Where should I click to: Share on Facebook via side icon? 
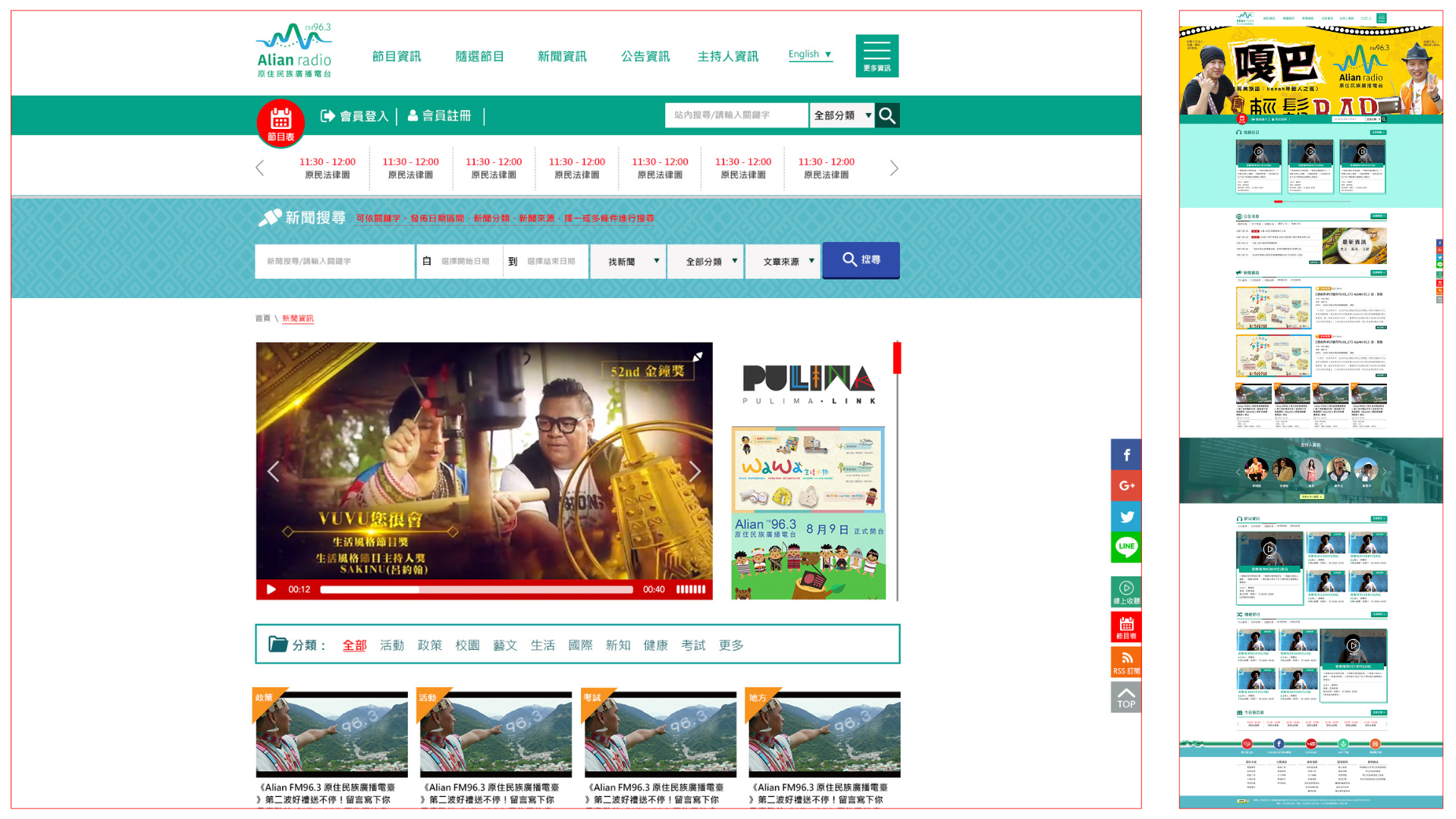pos(1126,455)
